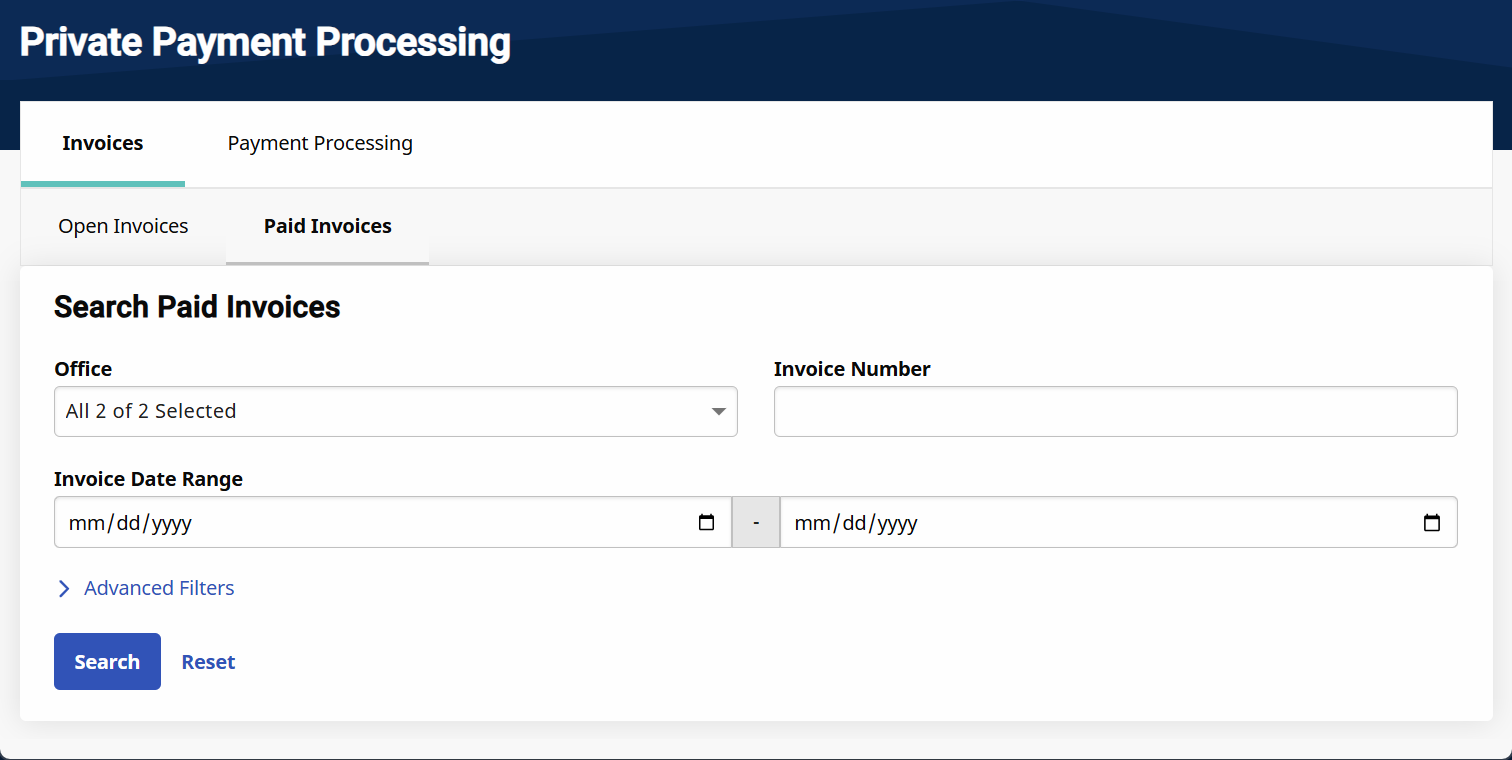Open the end date calendar picker icon
The height and width of the screenshot is (760, 1512).
pos(1432,522)
